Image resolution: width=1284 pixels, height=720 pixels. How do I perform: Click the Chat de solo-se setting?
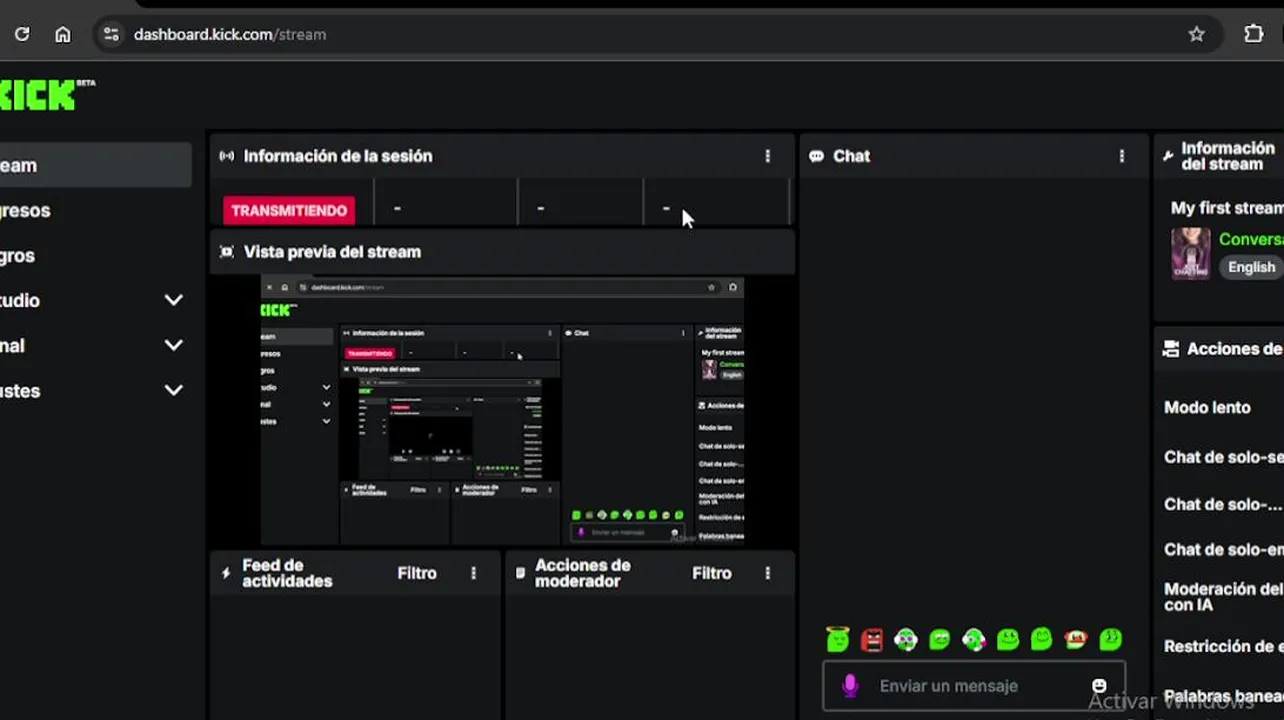[x=1223, y=457]
